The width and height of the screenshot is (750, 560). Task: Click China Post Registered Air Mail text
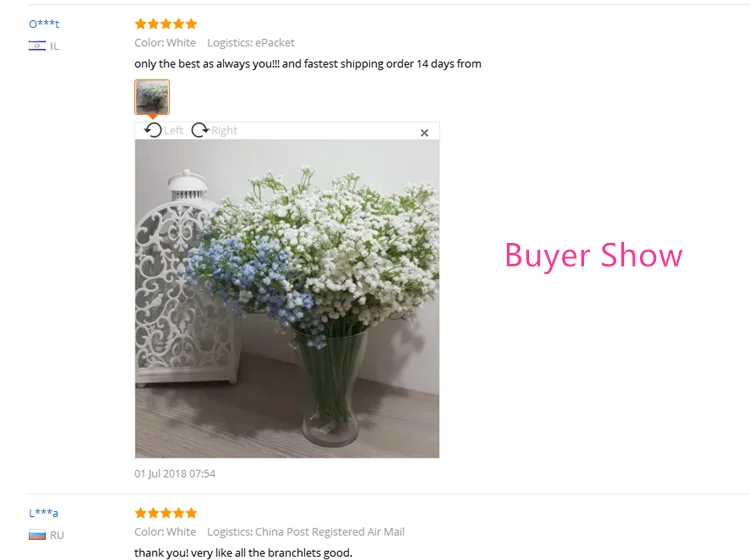(x=330, y=532)
